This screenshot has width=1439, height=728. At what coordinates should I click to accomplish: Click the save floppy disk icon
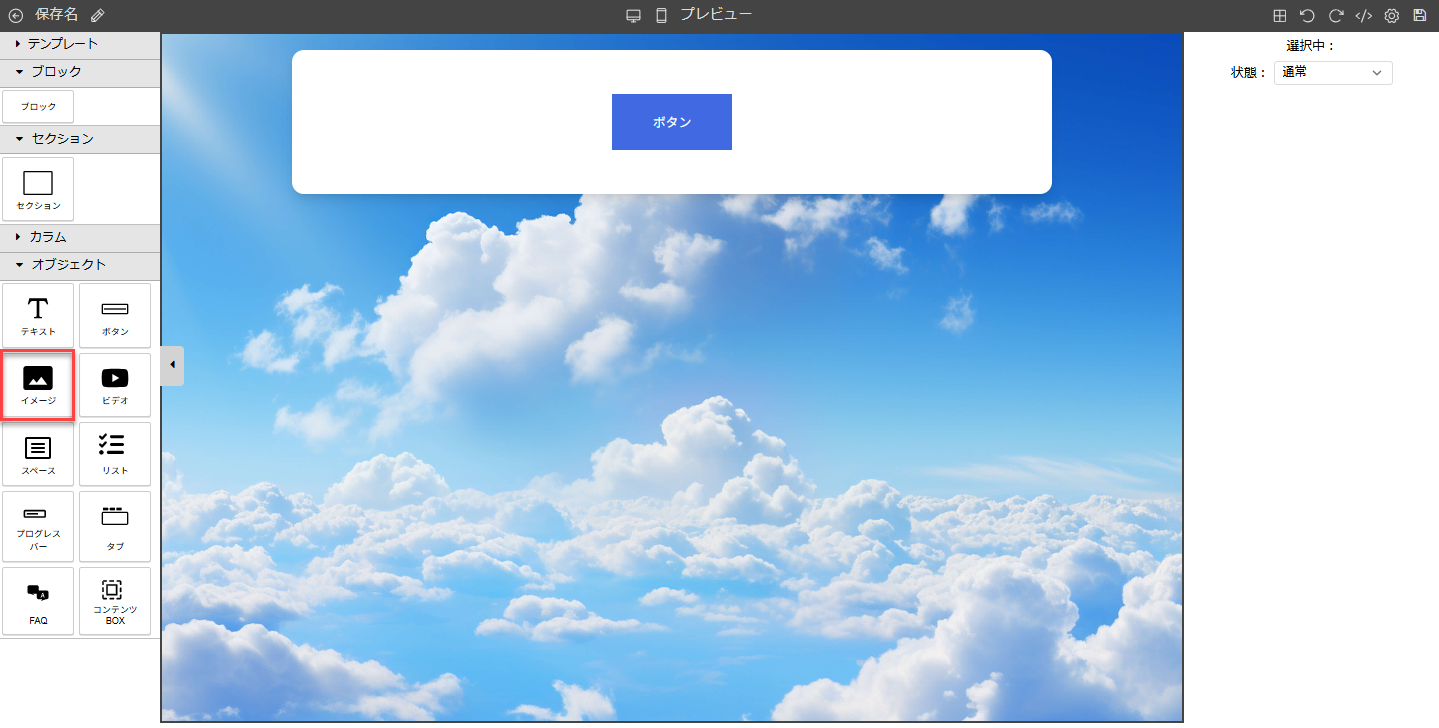1419,16
